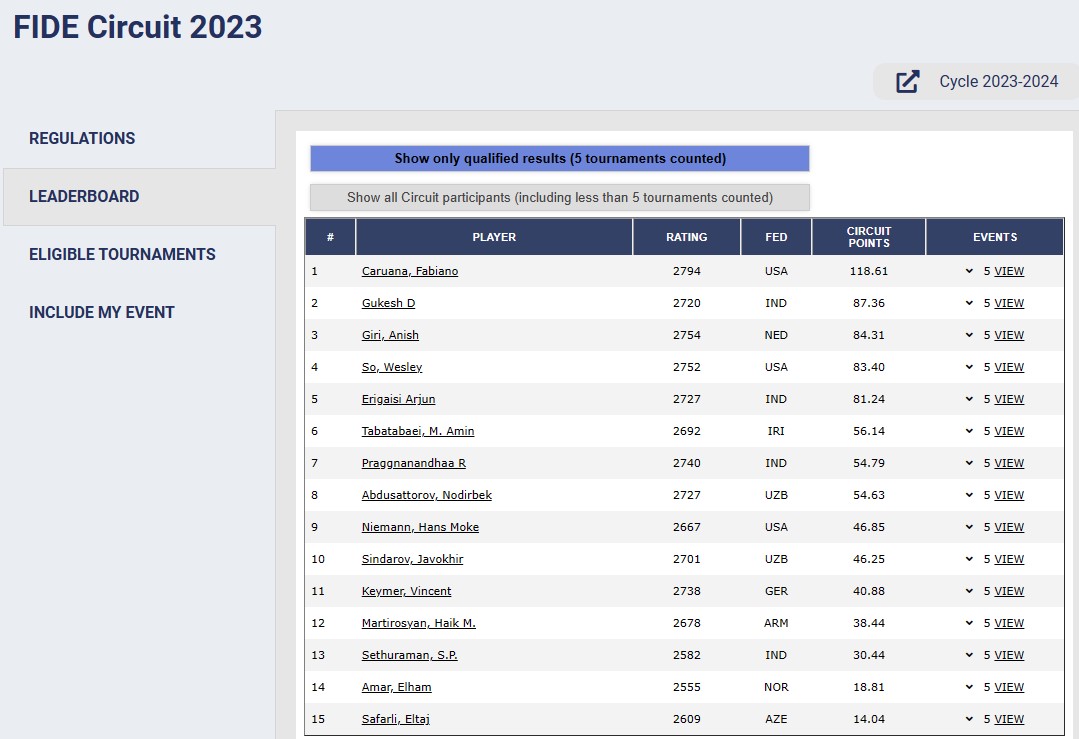Open the Leaderboard tab
This screenshot has height=739, width=1079.
(x=84, y=197)
